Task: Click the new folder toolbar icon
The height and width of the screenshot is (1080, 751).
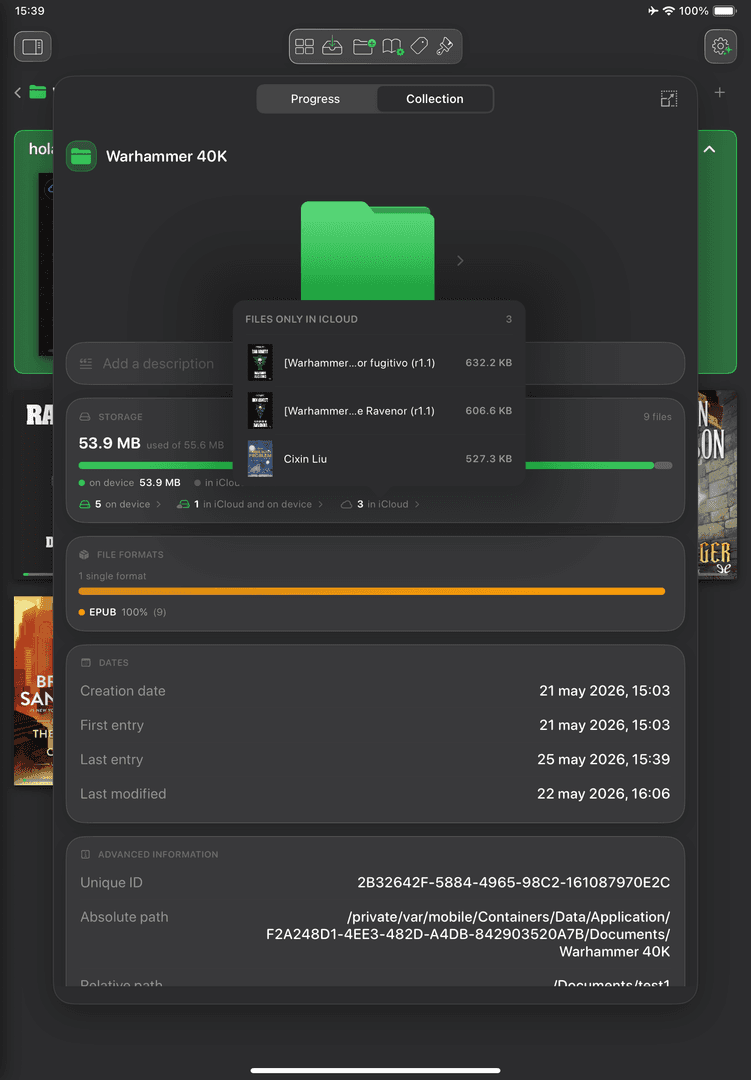Action: click(x=364, y=46)
